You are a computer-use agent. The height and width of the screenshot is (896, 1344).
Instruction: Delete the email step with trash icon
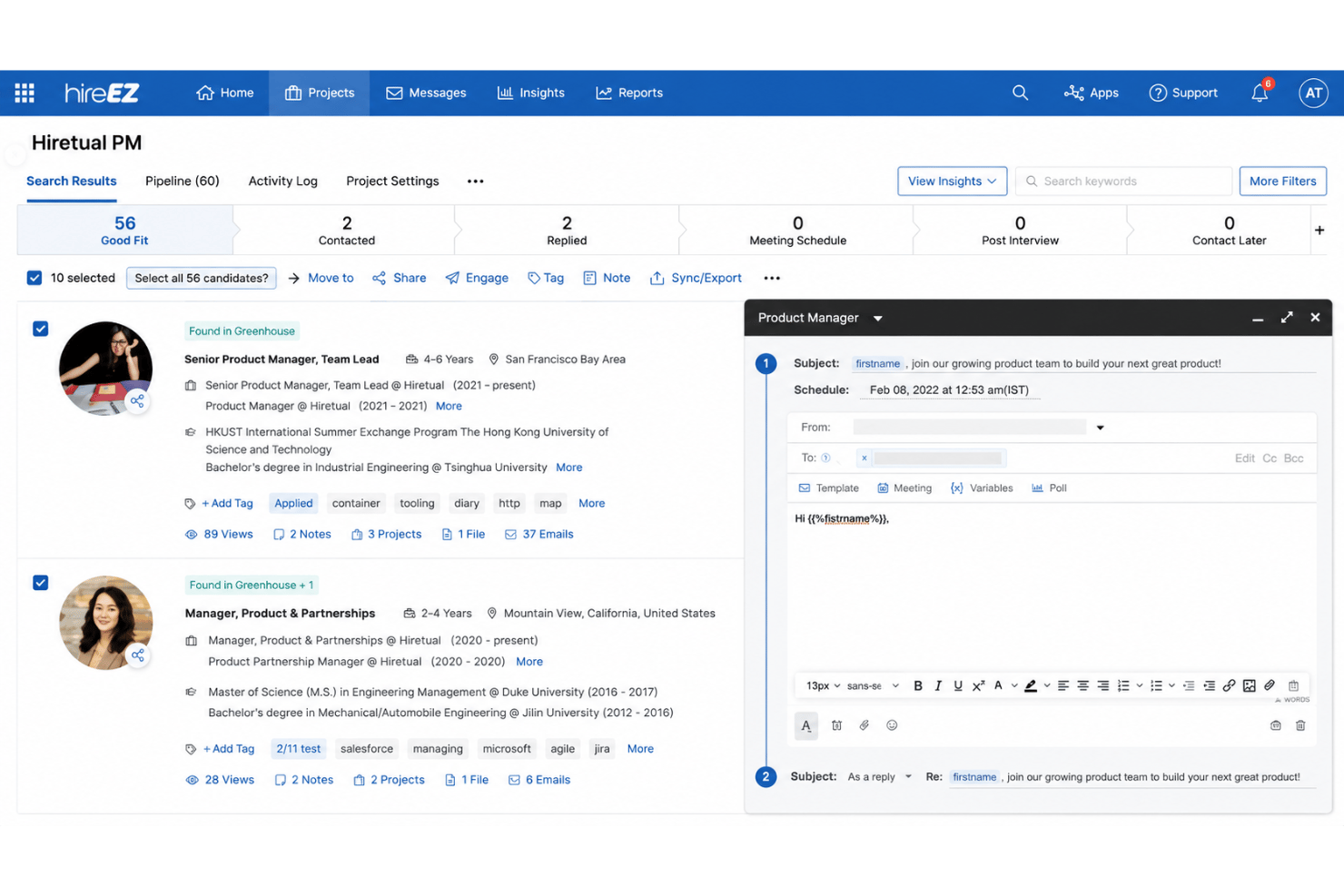pos(1300,725)
